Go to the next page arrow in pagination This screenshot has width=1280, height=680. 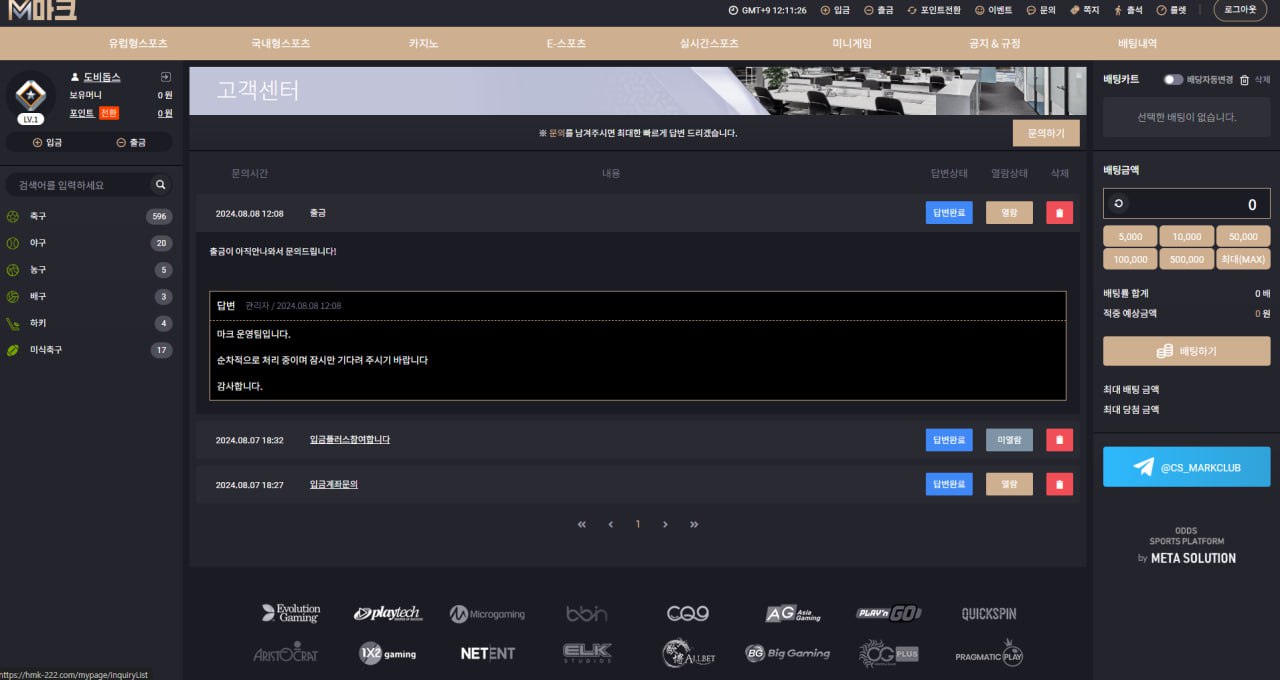coord(665,524)
